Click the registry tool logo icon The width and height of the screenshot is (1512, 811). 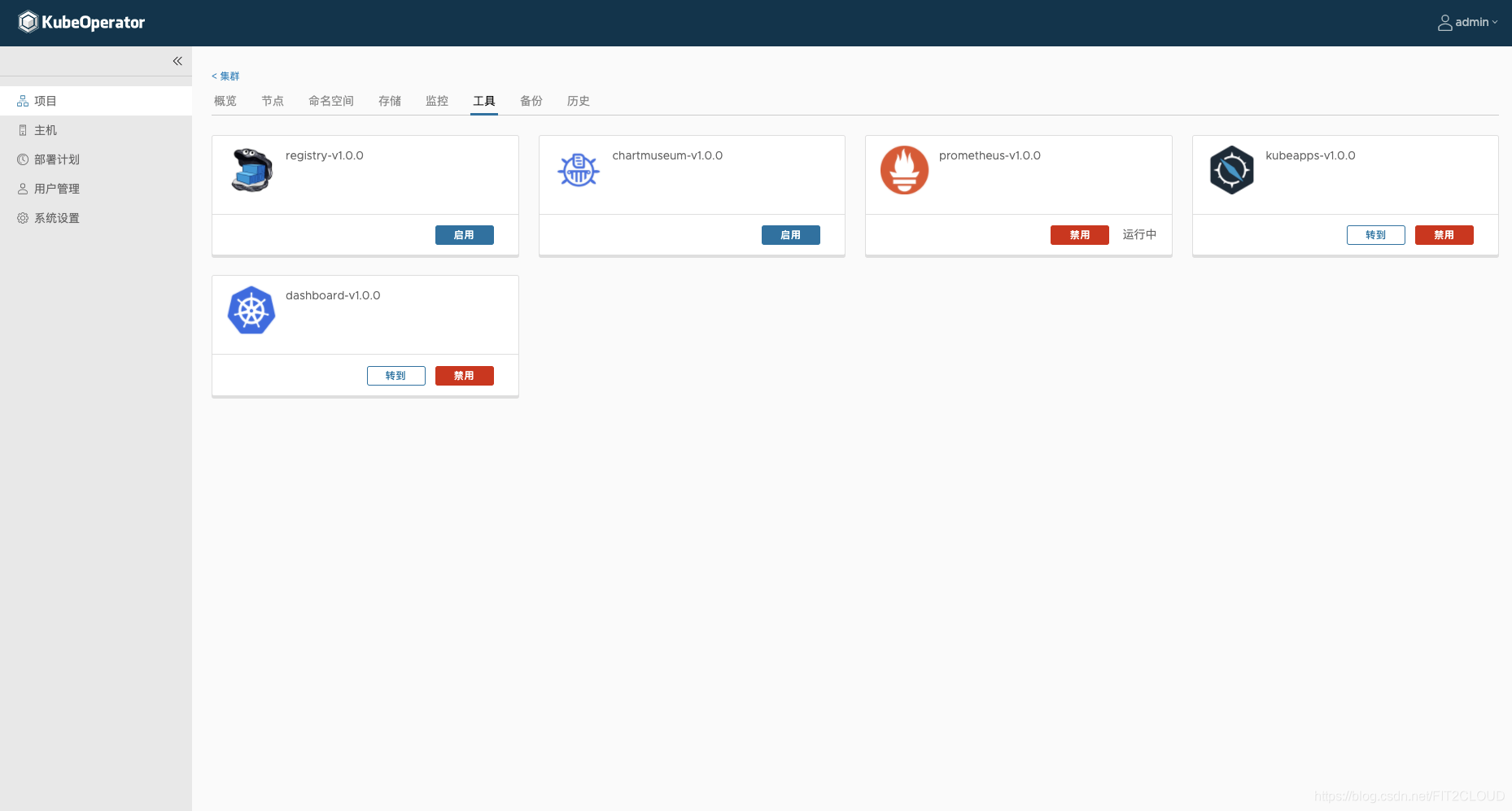[x=251, y=170]
